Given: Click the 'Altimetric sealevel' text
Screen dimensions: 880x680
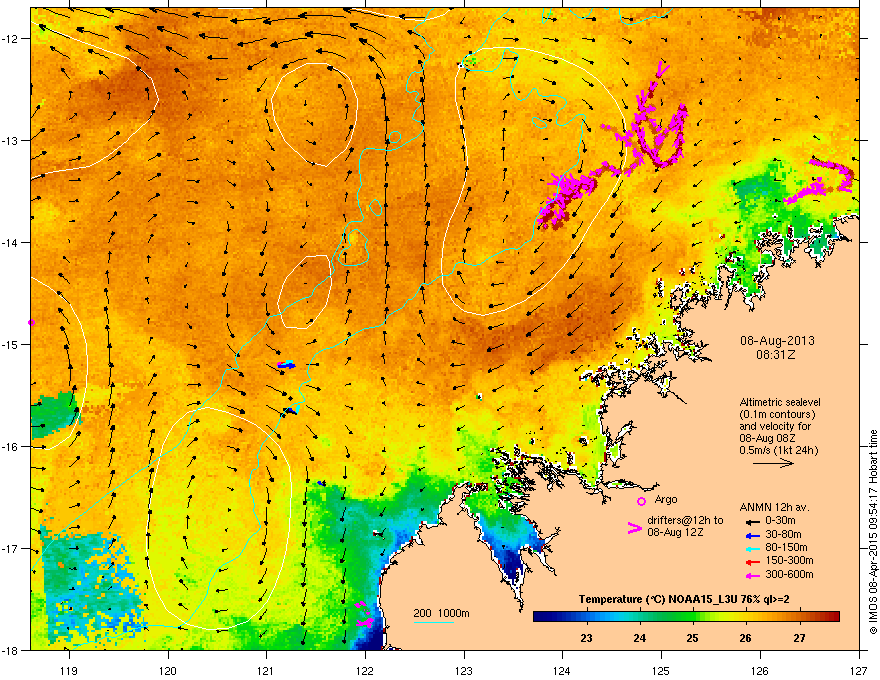Looking at the screenshot, I should 780,402.
